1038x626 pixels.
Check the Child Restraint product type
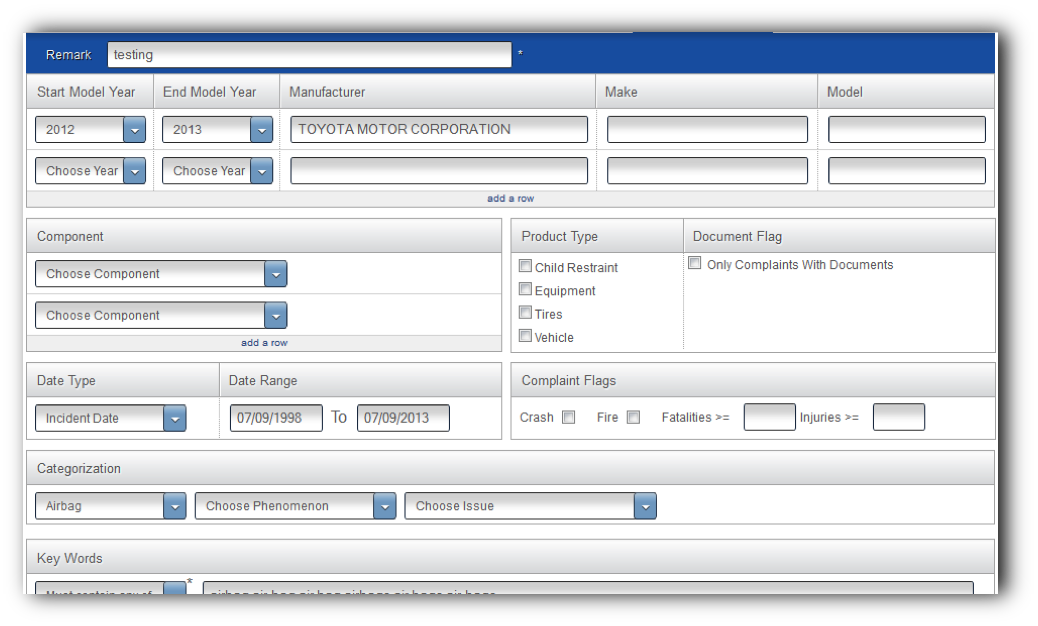click(526, 266)
